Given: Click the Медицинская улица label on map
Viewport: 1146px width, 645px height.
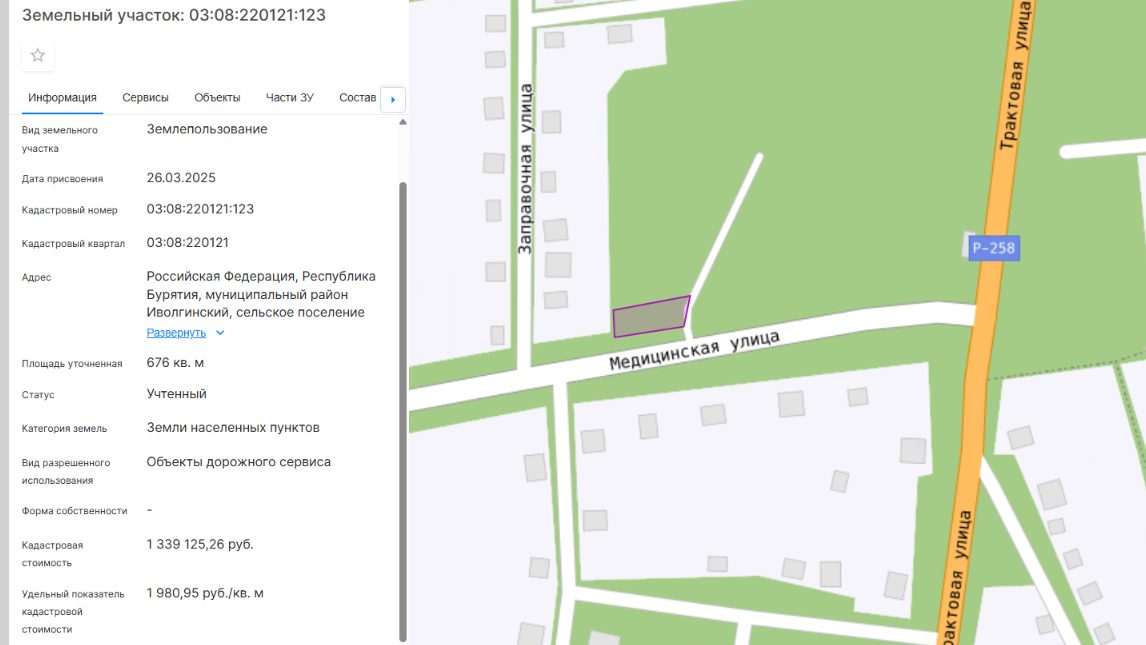Looking at the screenshot, I should (x=694, y=351).
